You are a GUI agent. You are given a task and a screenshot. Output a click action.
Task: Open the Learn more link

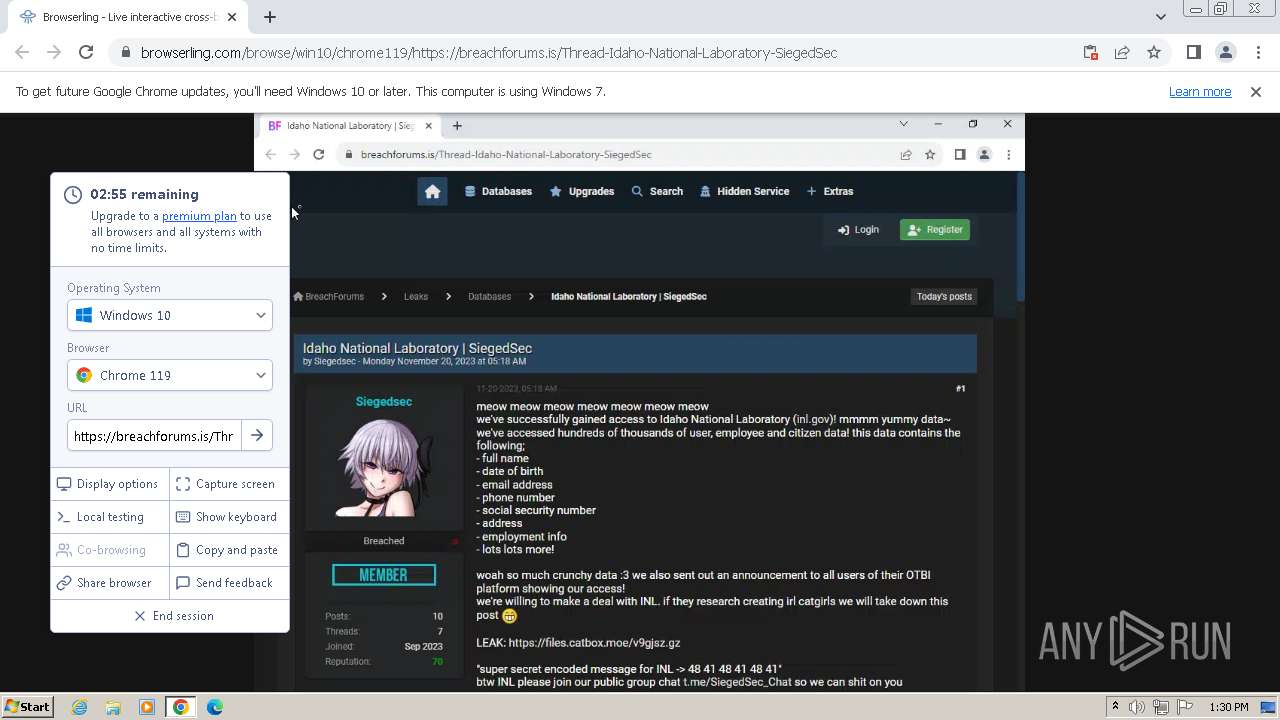pos(1200,92)
